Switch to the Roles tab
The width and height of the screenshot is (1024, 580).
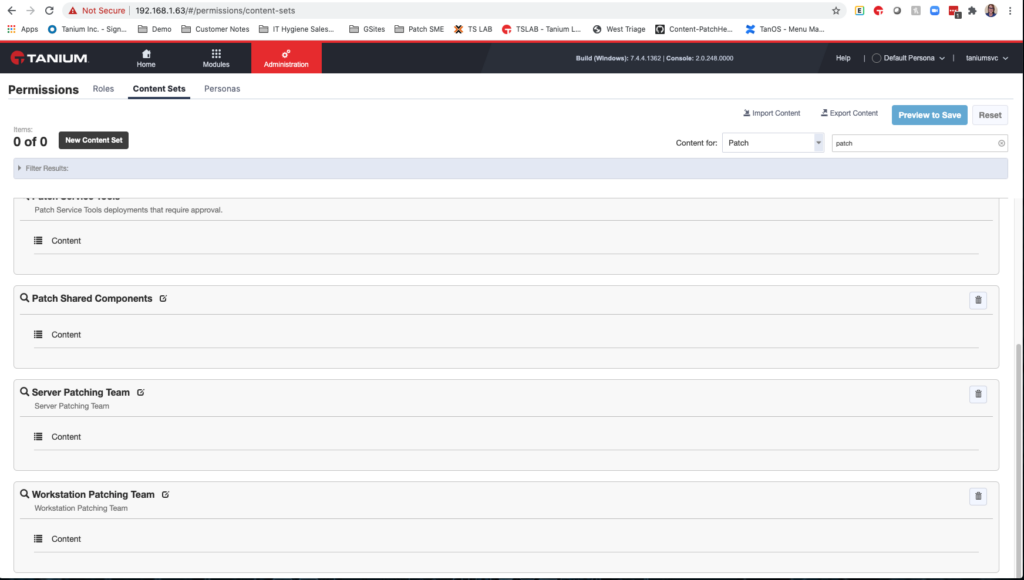click(x=103, y=89)
